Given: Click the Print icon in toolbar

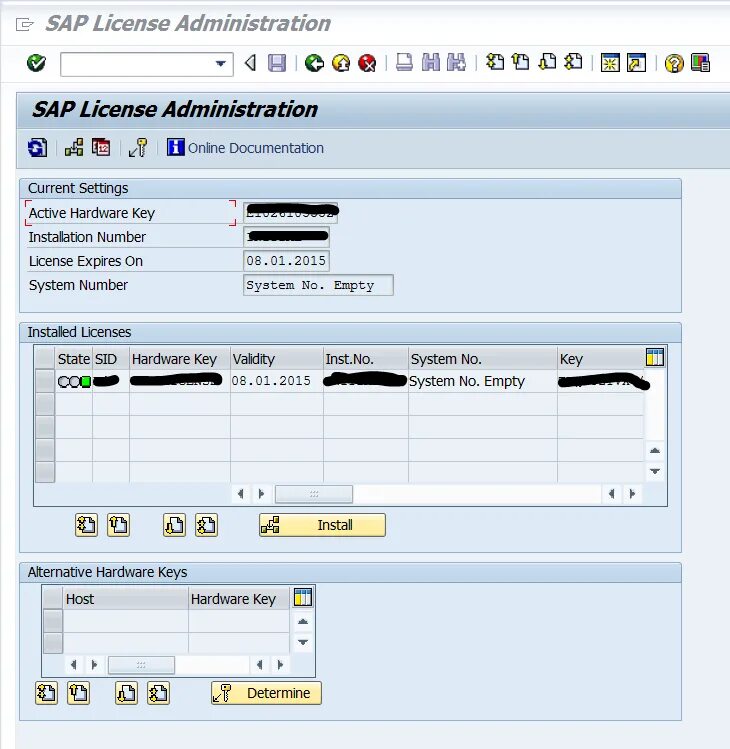Looking at the screenshot, I should [404, 63].
